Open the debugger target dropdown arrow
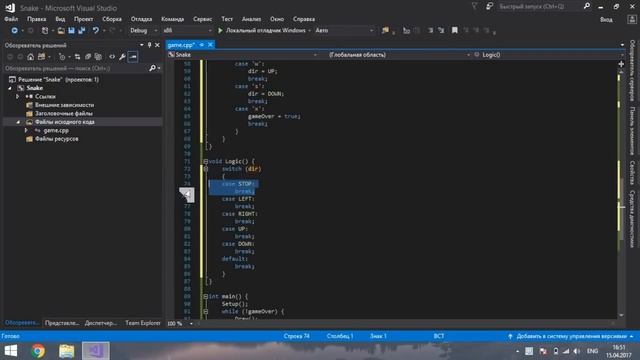Screen dimensions: 640x360 click(309, 31)
